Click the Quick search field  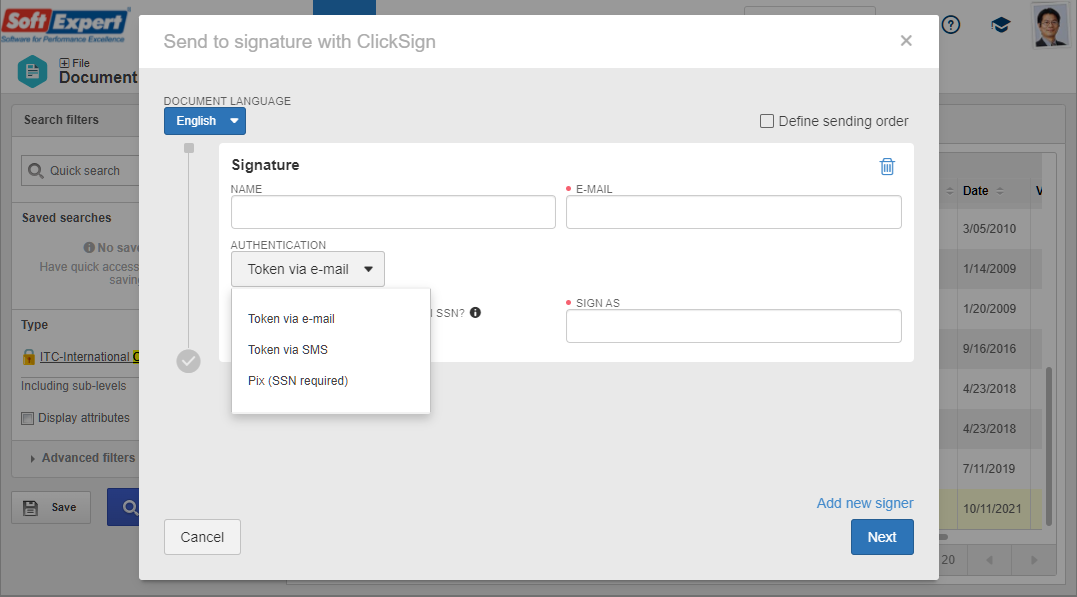[x=80, y=170]
